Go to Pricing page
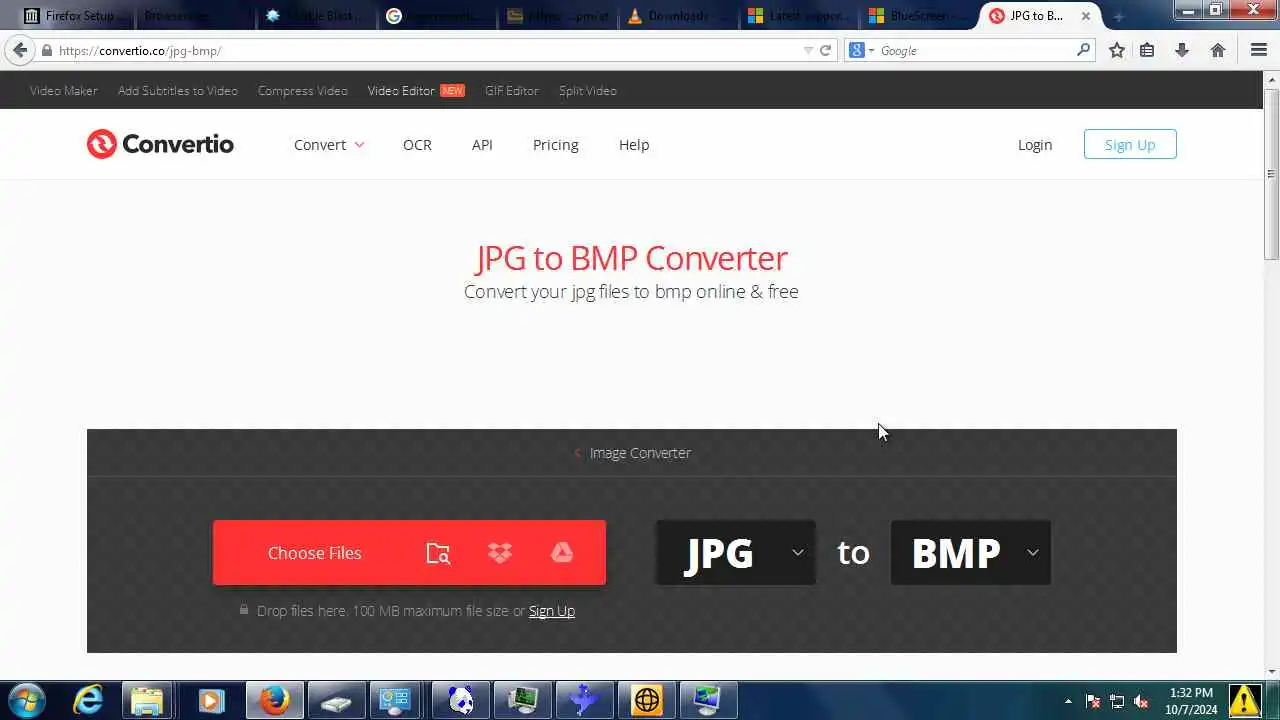The image size is (1280, 720). pyautogui.click(x=556, y=145)
